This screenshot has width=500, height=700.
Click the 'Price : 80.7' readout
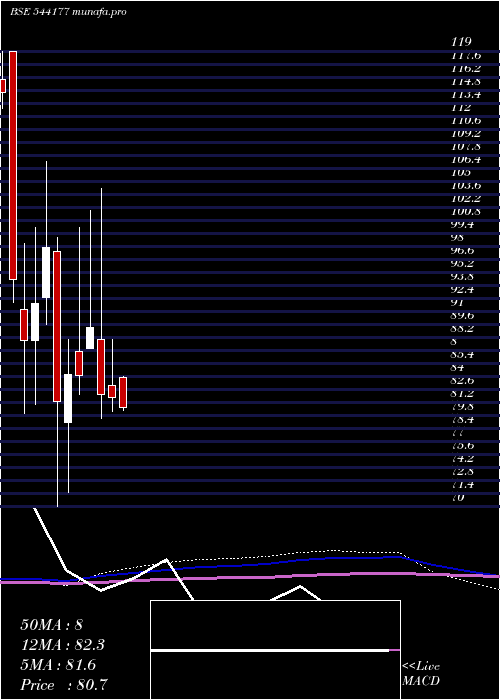tap(64, 684)
